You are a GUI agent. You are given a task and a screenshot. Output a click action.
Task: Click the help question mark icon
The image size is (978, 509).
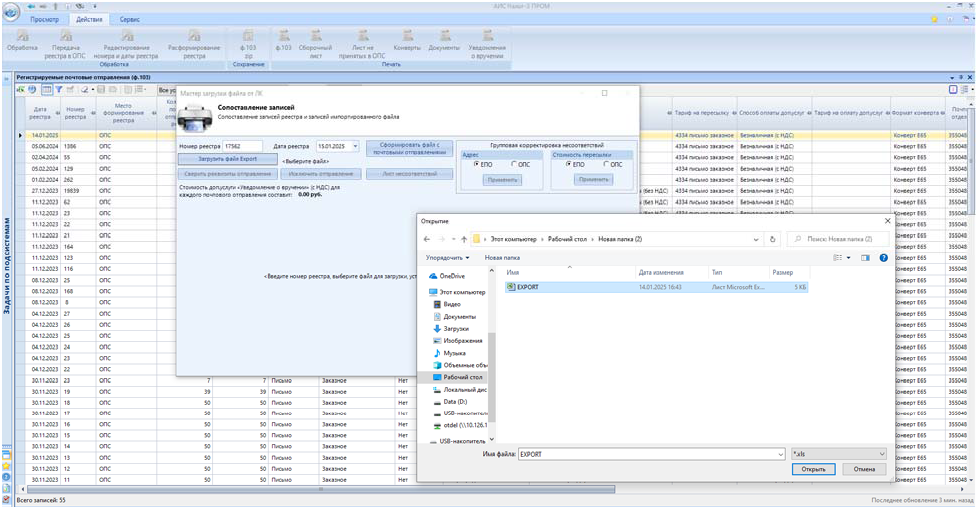(x=883, y=258)
